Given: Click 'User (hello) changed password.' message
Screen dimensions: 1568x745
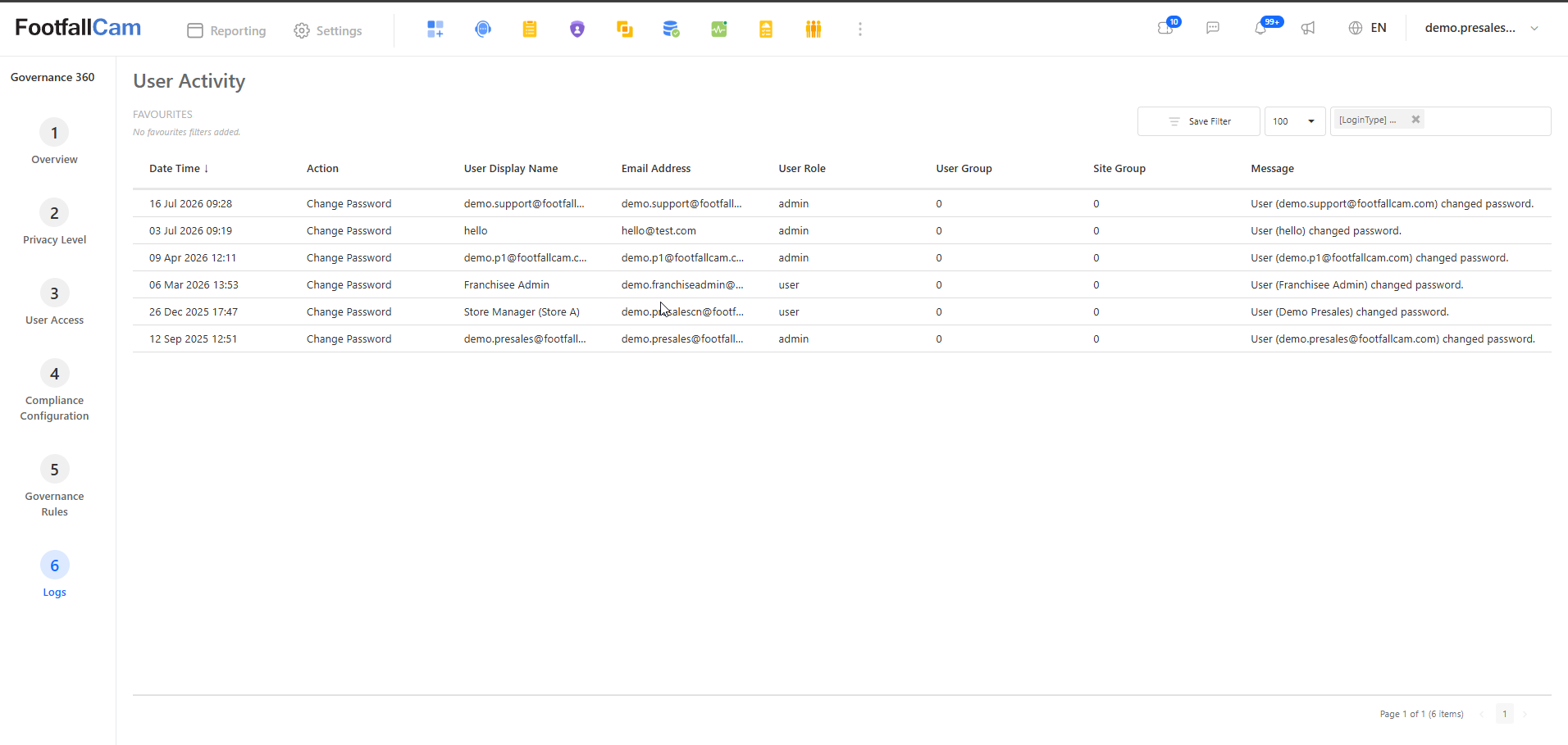Looking at the screenshot, I should pyautogui.click(x=1326, y=231).
